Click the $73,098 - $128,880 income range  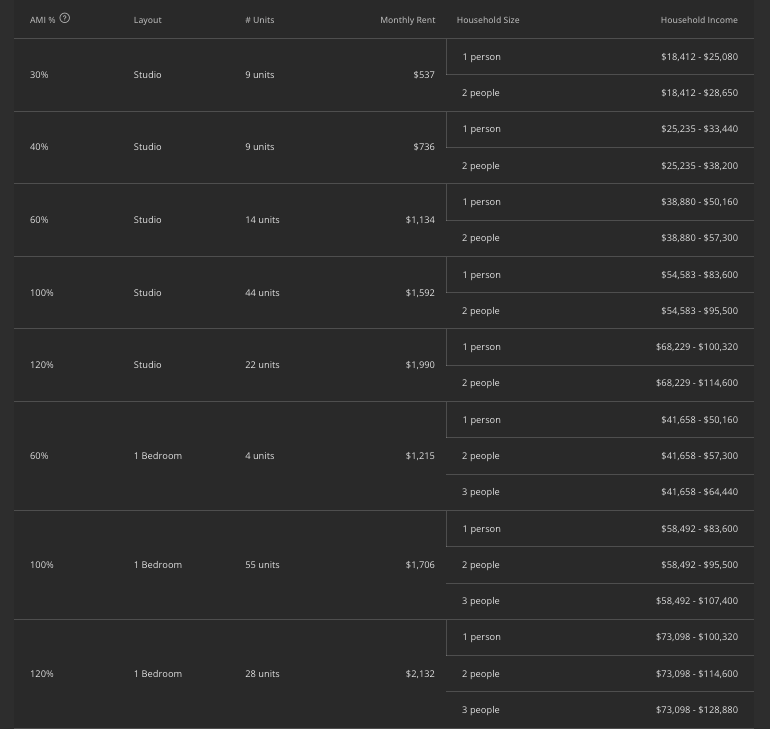pyautogui.click(x=696, y=710)
